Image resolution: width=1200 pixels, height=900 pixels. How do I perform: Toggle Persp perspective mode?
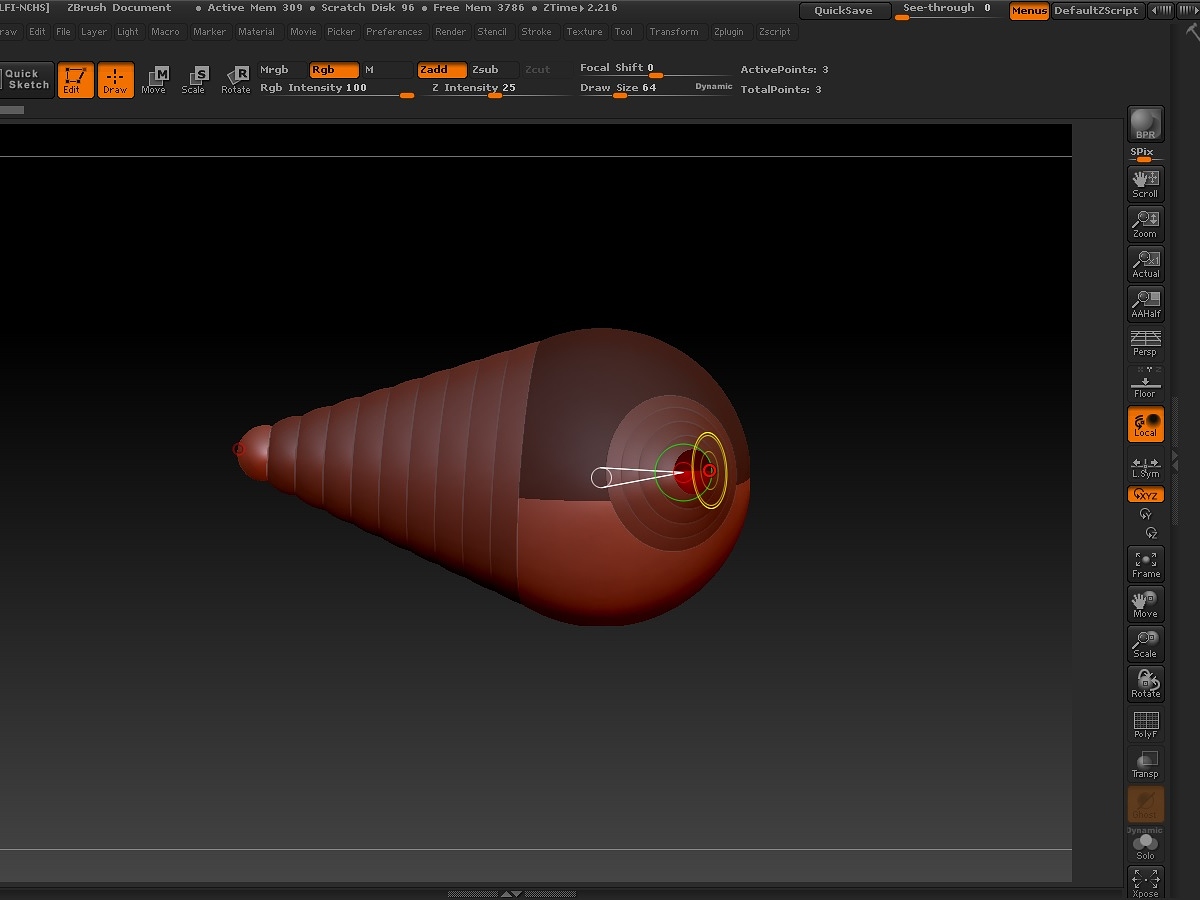pyautogui.click(x=1145, y=343)
